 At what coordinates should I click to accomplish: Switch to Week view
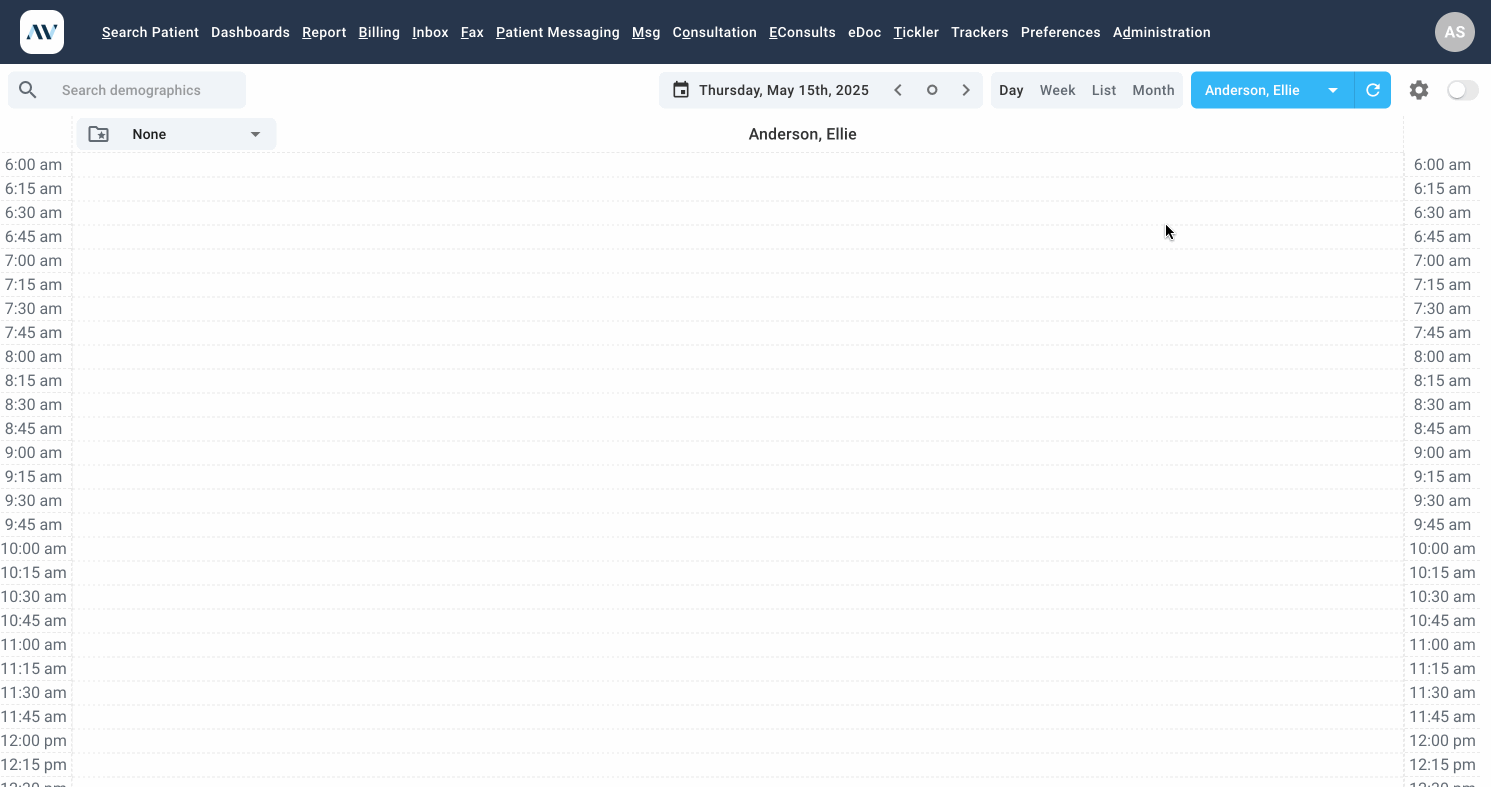(1057, 90)
